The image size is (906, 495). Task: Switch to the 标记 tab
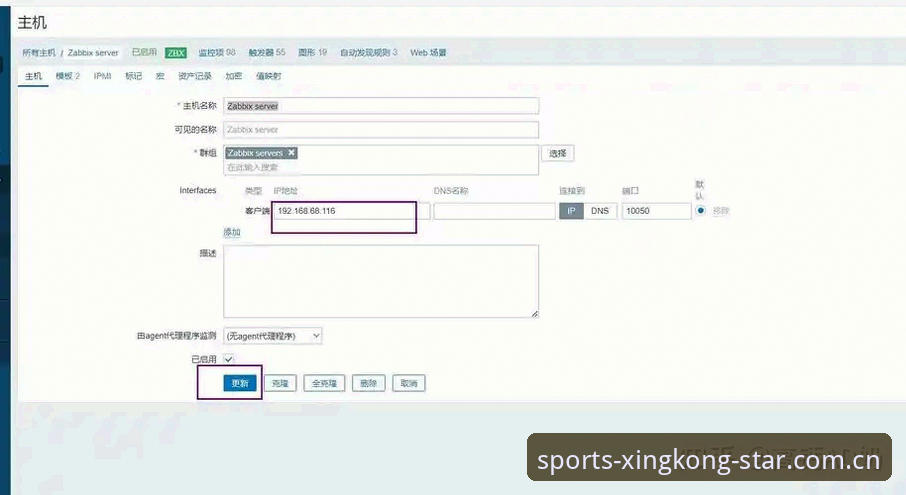pos(133,76)
